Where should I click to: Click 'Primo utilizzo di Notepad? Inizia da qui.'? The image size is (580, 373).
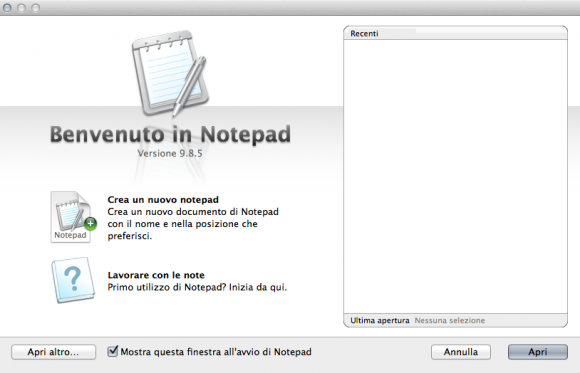(197, 287)
